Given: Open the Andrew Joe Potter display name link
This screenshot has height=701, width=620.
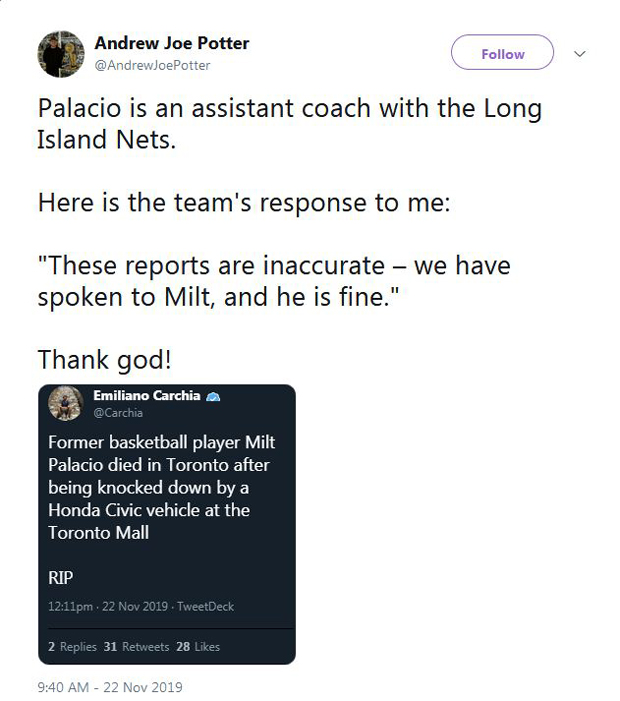Looking at the screenshot, I should coord(171,43).
